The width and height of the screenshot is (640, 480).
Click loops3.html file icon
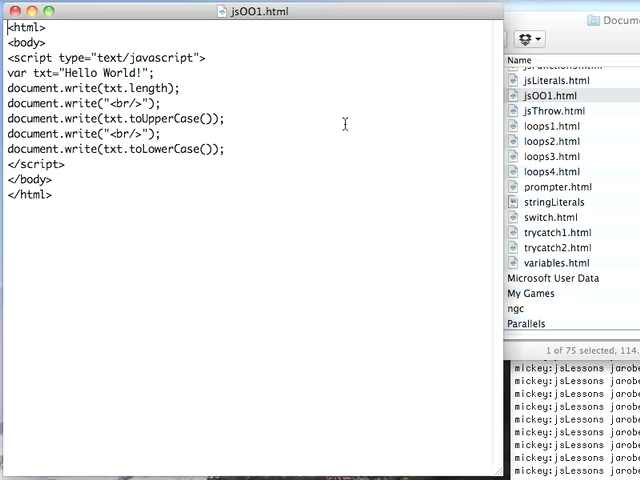pyautogui.click(x=513, y=157)
